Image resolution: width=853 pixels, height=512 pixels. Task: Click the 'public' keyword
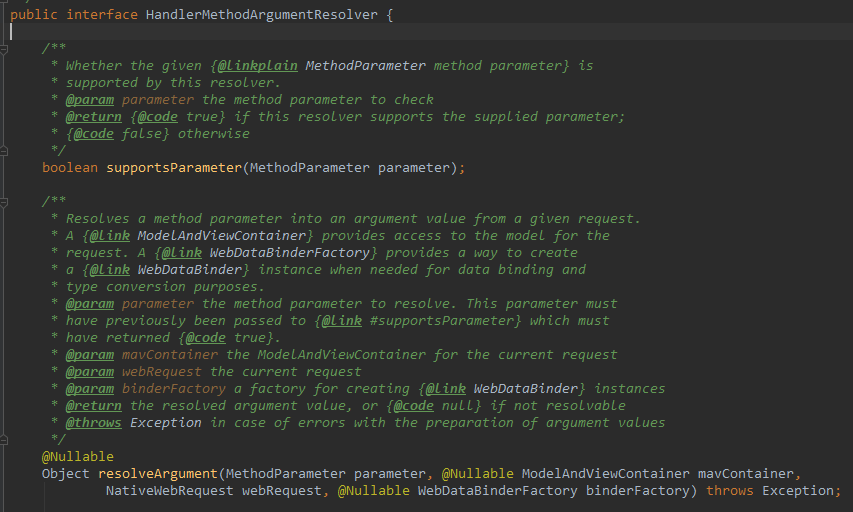(x=34, y=15)
